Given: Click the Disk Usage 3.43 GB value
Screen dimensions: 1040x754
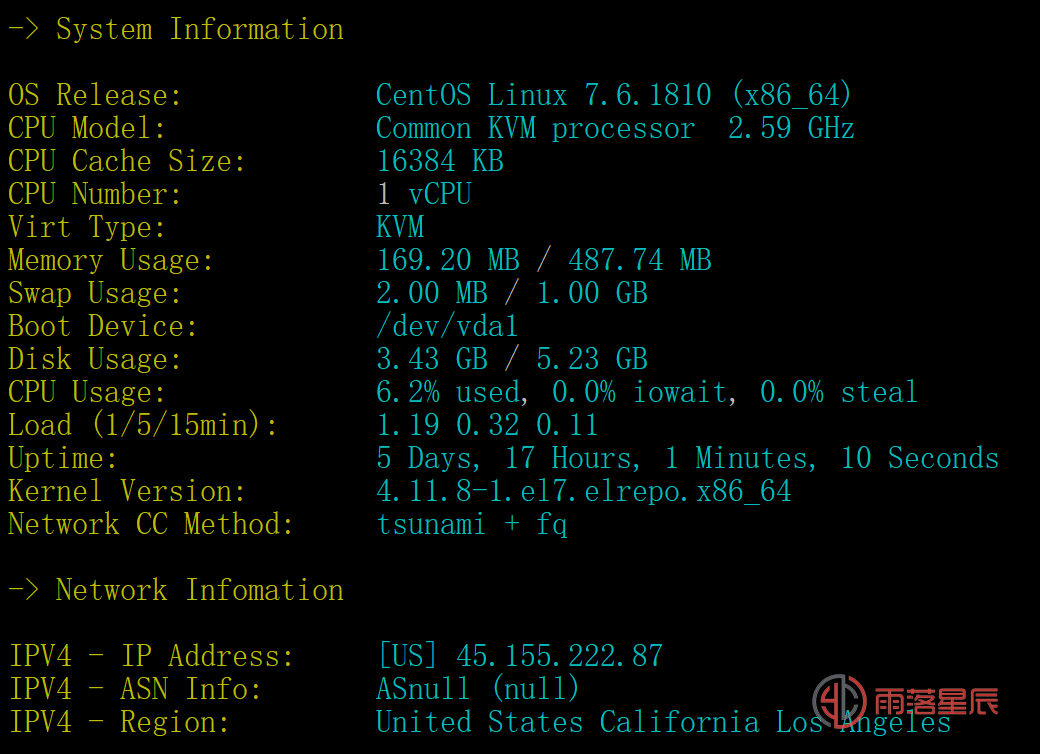Looking at the screenshot, I should [x=432, y=359].
